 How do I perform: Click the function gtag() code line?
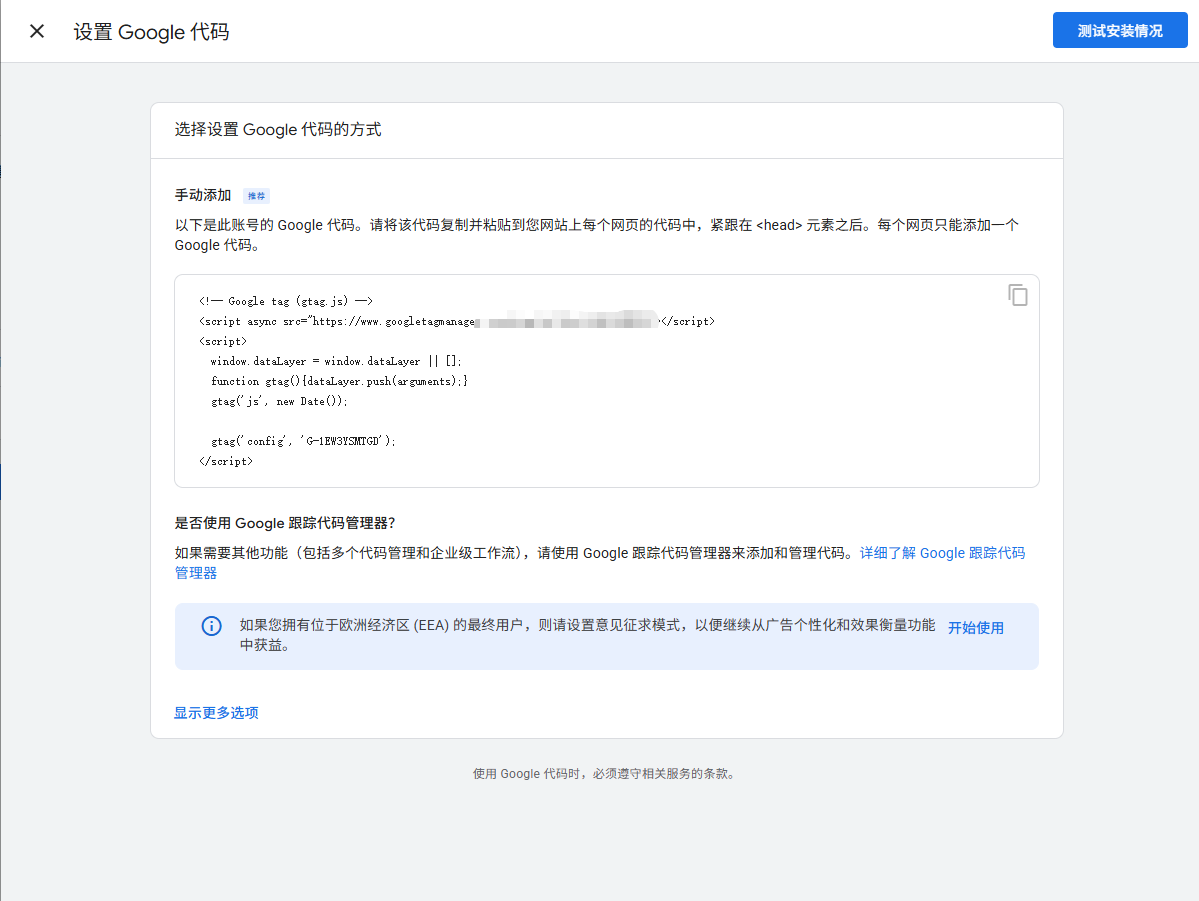tap(340, 381)
